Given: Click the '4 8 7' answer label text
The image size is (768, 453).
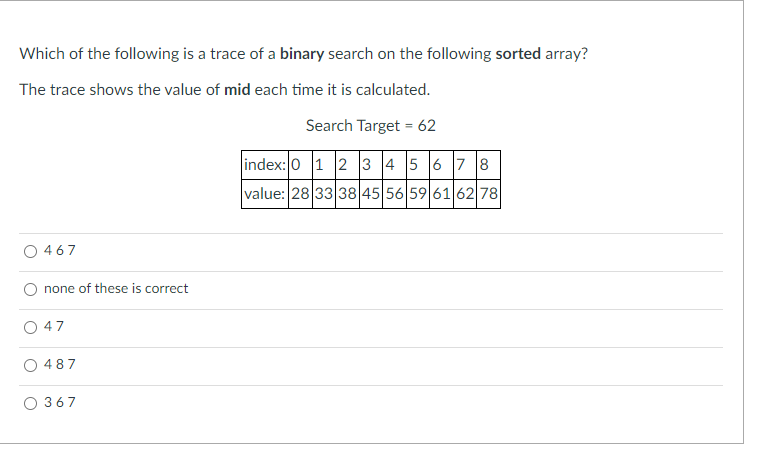Looking at the screenshot, I should click(x=60, y=364).
